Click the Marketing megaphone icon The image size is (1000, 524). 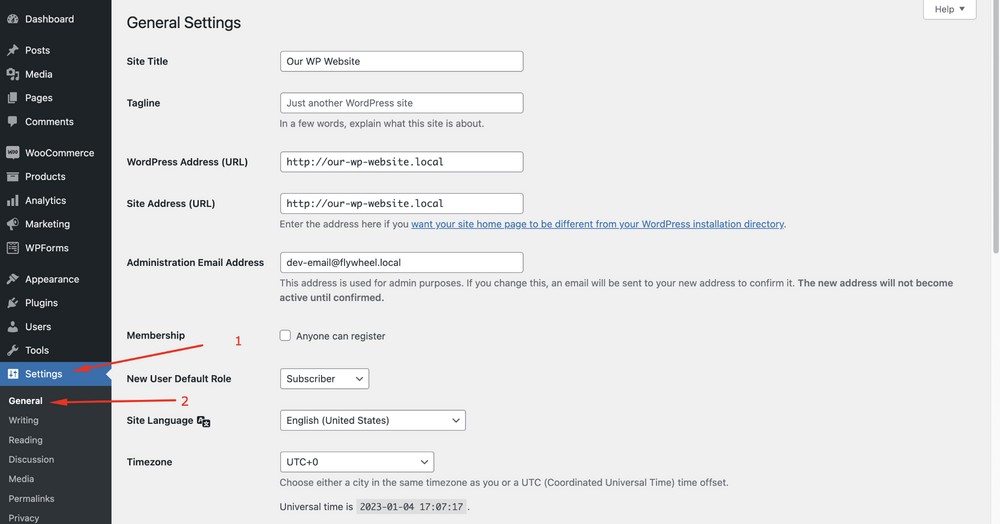12,224
